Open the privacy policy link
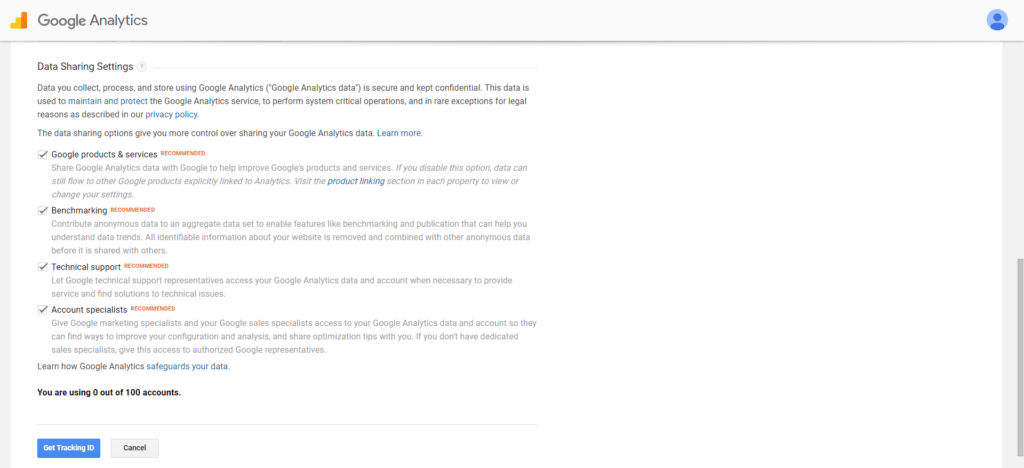Screen dimensions: 1024x468 click(171, 115)
